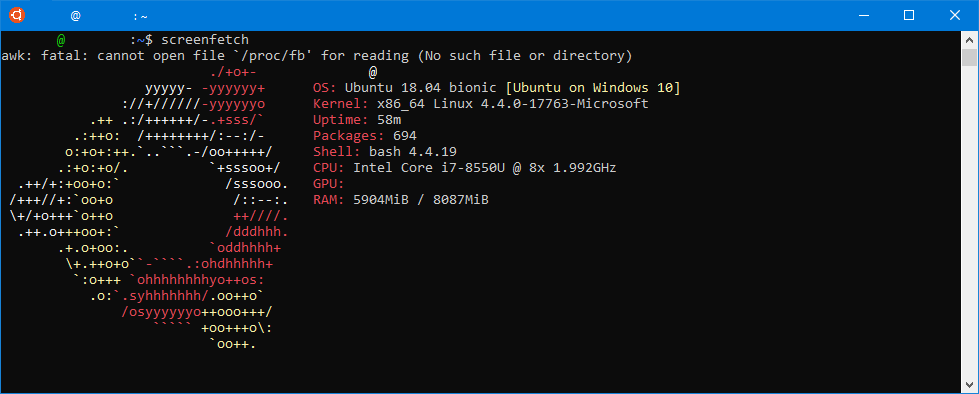This screenshot has width=979, height=394.
Task: Click the 'GPU:' label
Action: coord(329,184)
